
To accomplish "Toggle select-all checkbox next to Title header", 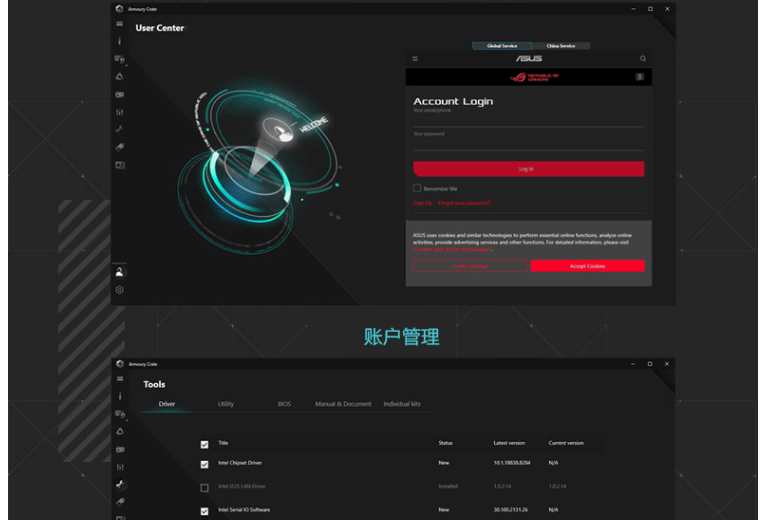I will coord(204,444).
